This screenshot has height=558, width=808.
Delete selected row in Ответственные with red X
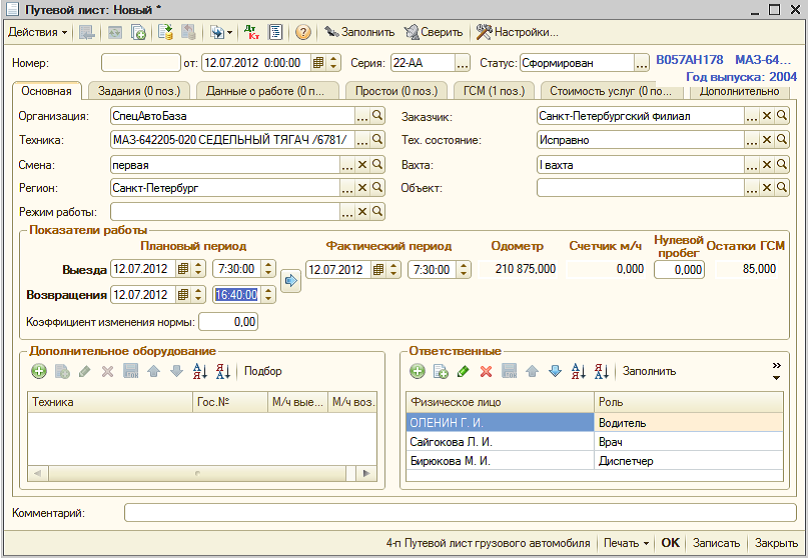click(x=486, y=371)
